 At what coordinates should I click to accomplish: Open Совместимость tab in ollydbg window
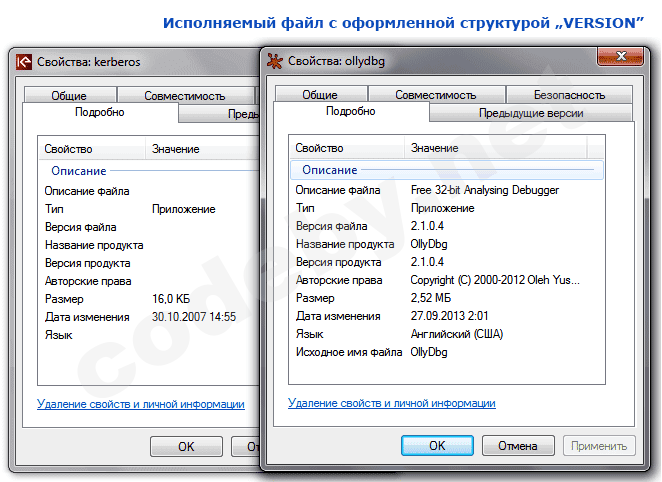coord(436,95)
